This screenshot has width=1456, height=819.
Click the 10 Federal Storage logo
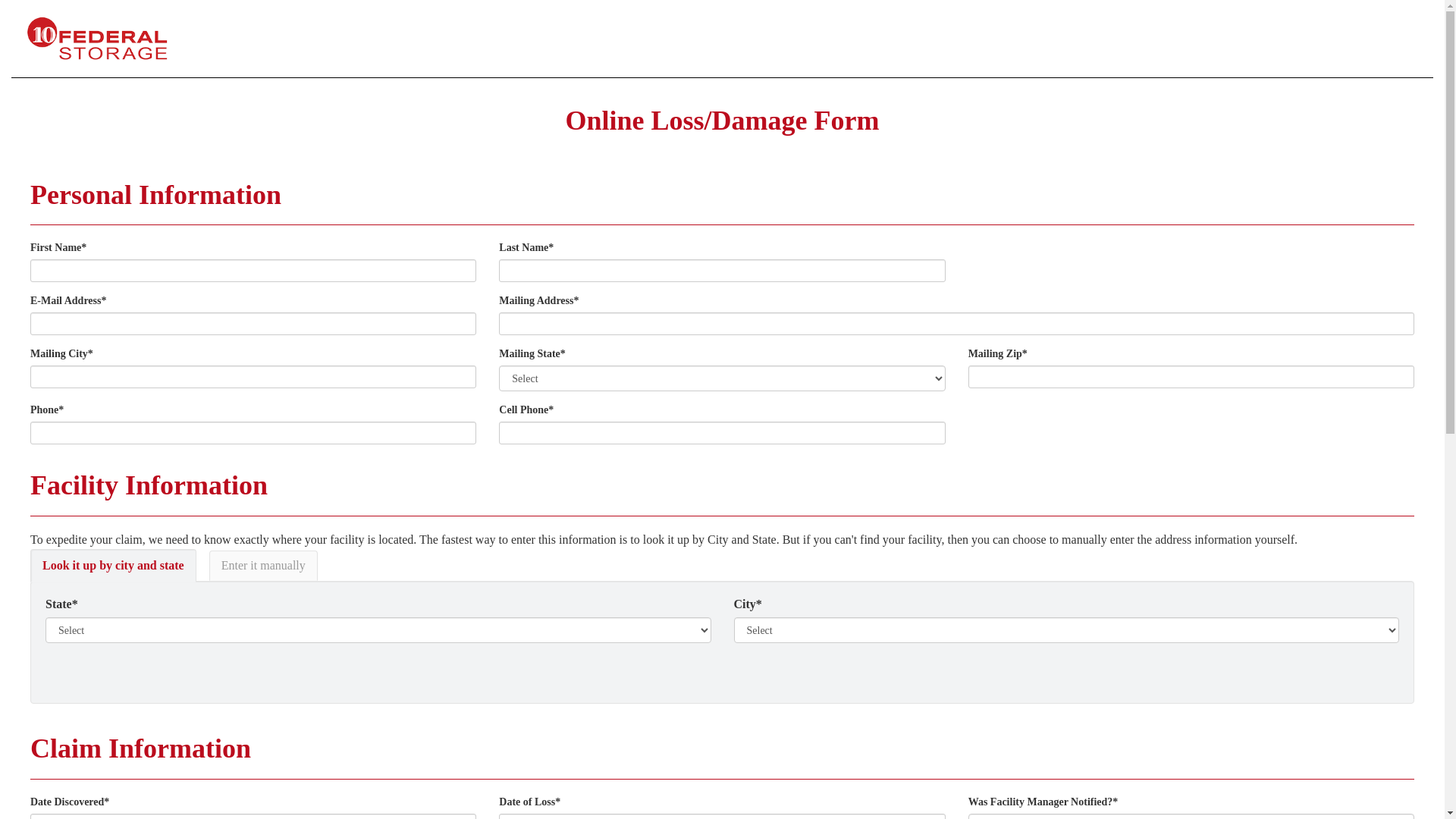97,39
